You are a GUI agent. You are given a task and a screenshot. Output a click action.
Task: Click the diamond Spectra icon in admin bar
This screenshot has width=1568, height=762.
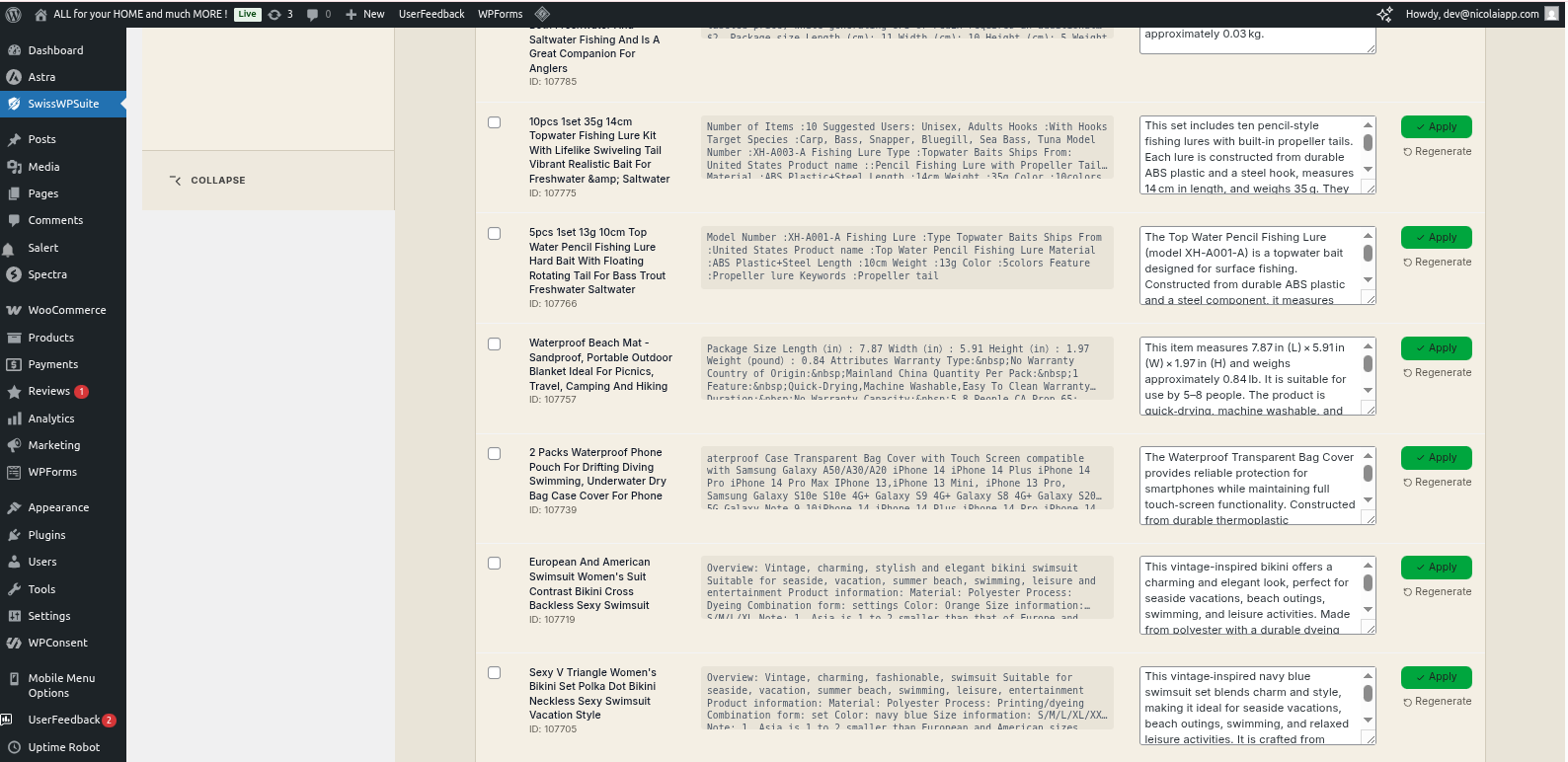coord(542,14)
